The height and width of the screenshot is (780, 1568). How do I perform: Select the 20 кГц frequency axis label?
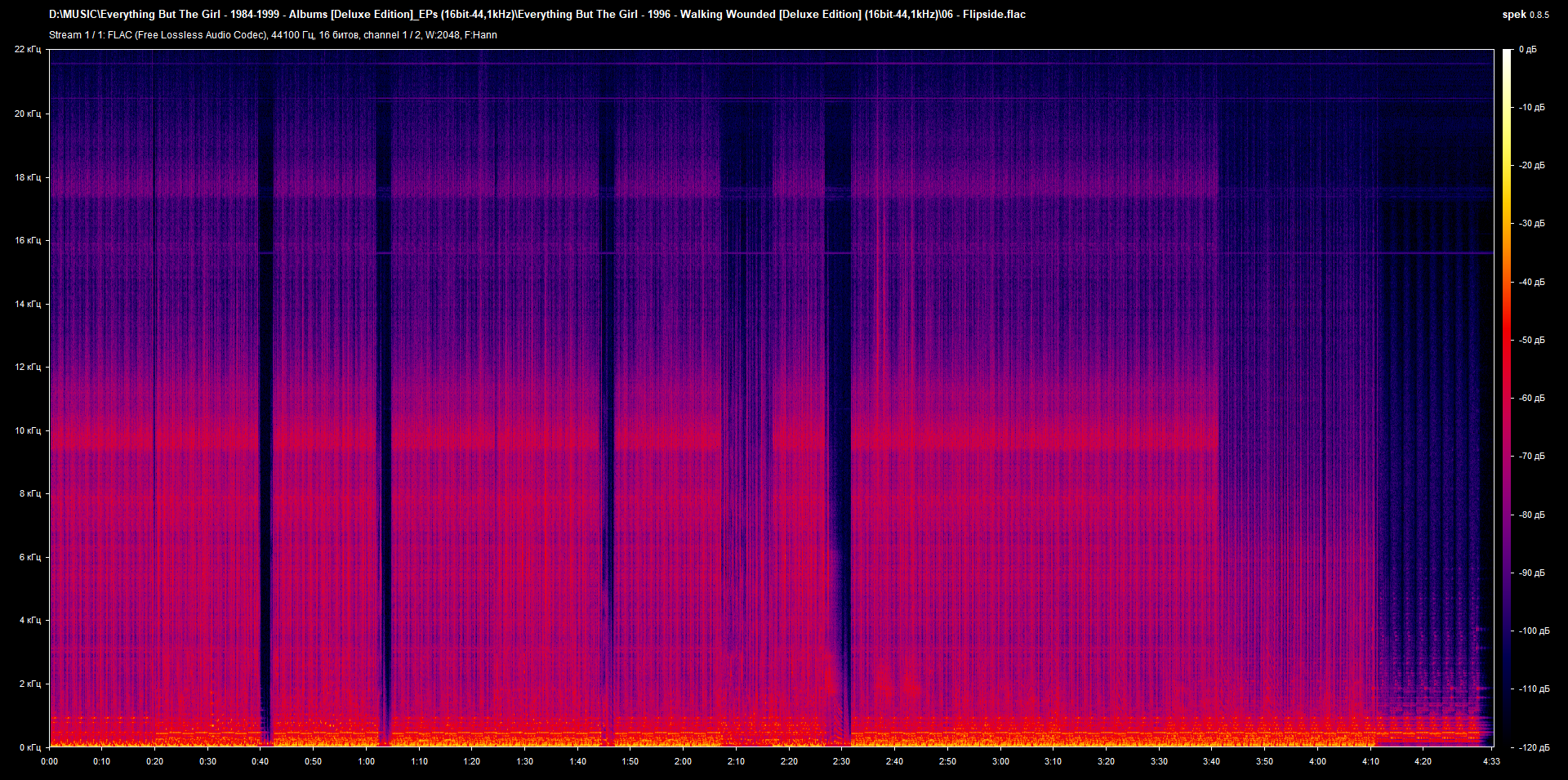click(x=28, y=114)
